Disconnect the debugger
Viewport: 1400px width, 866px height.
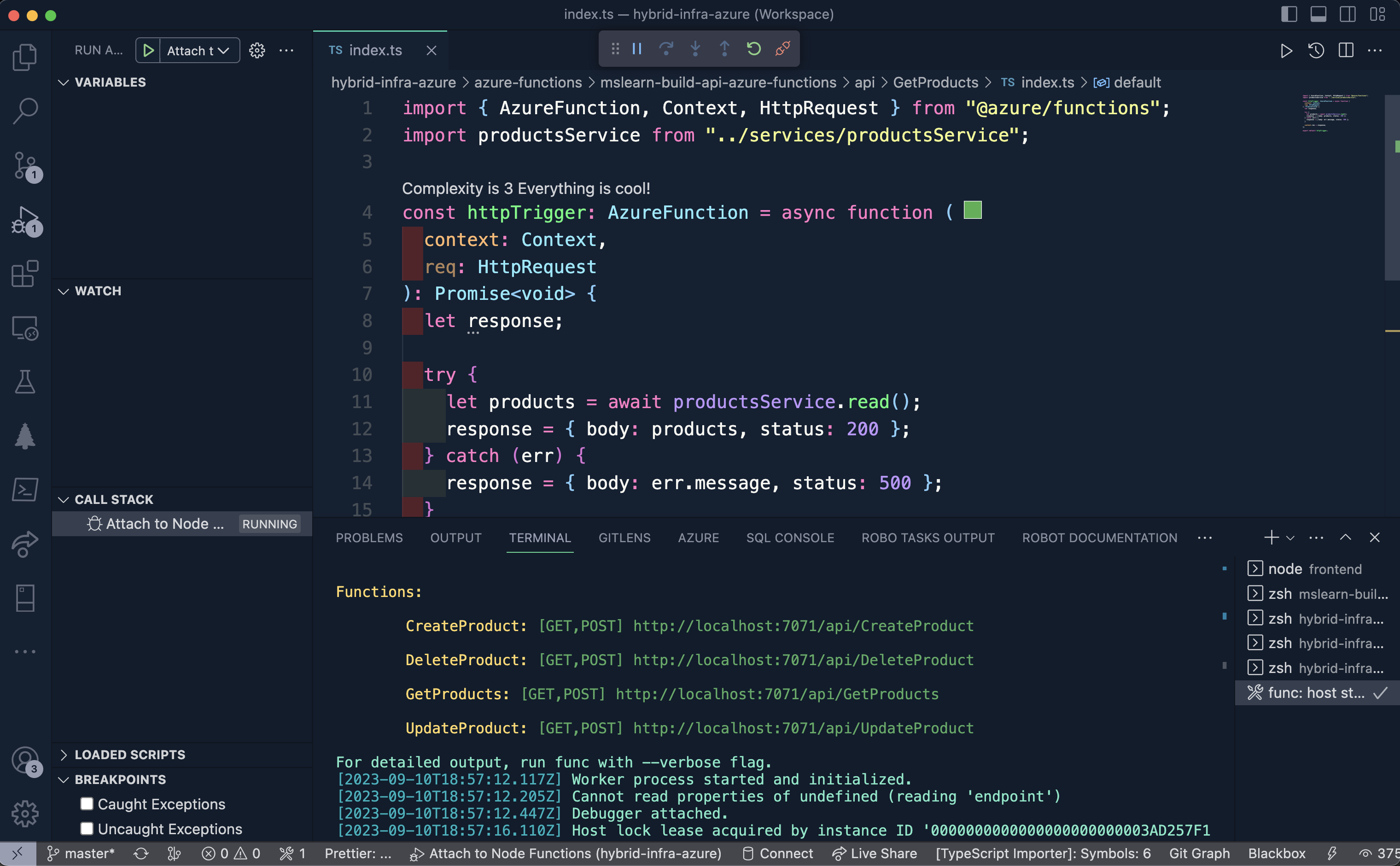point(783,49)
